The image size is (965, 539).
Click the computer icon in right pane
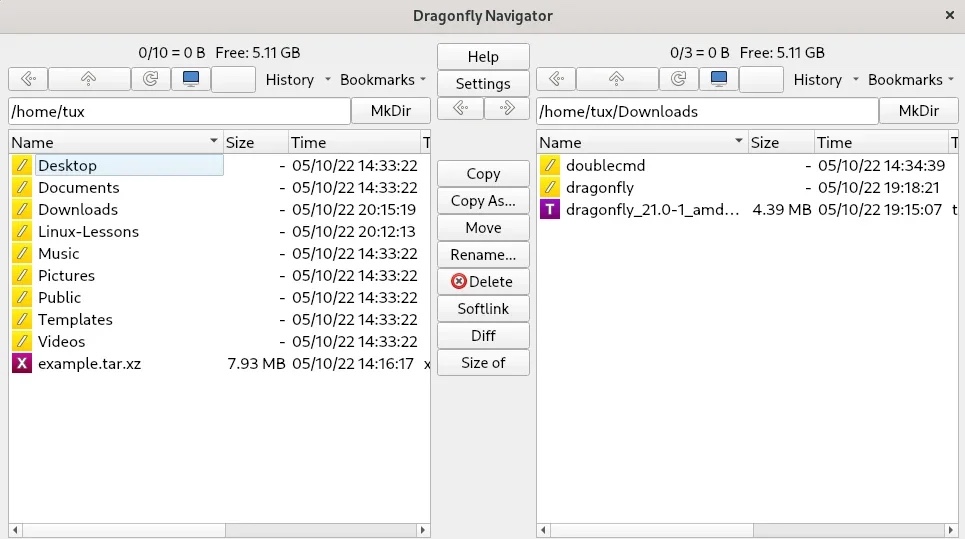719,79
